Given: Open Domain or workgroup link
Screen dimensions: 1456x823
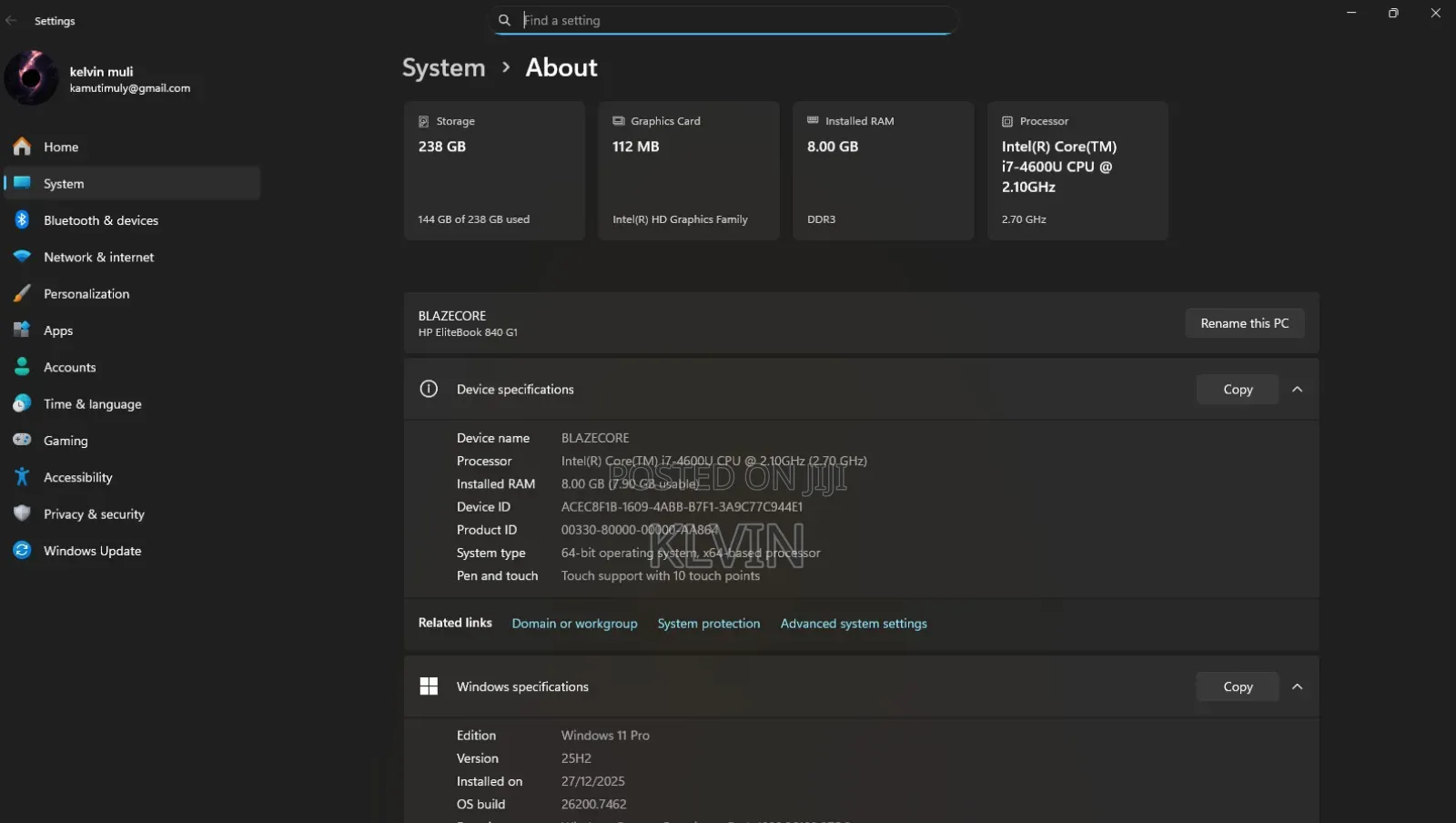Looking at the screenshot, I should point(574,624).
